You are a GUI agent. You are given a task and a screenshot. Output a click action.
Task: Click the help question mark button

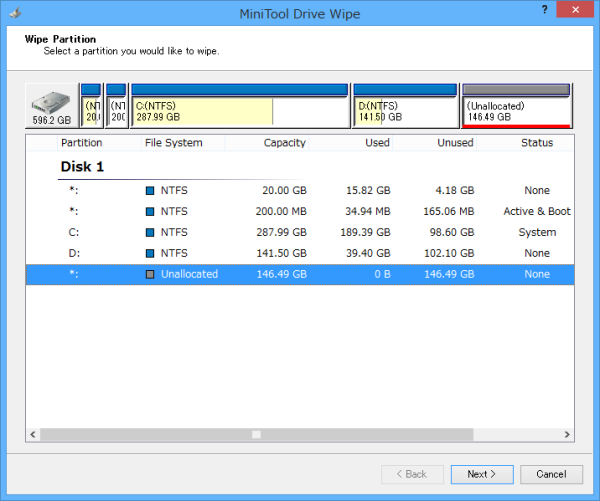545,10
